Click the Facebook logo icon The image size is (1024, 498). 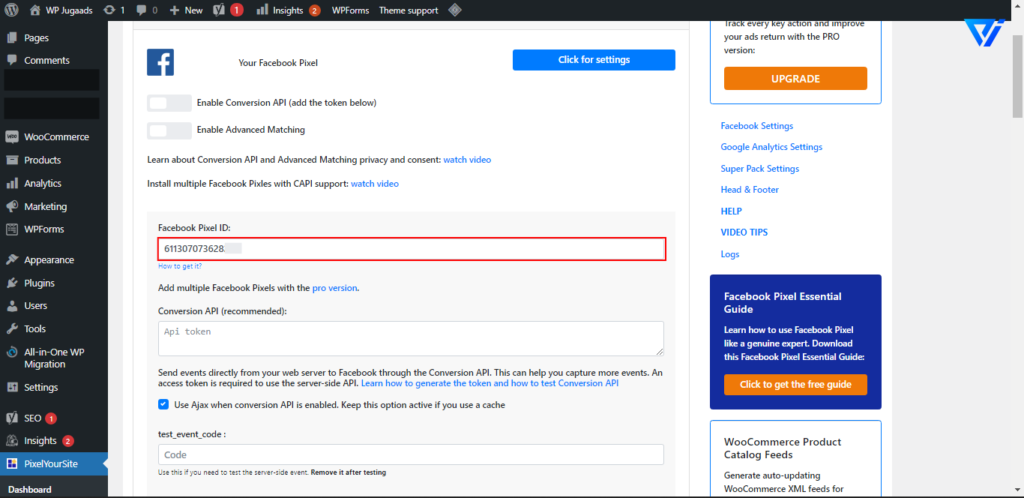tap(160, 62)
